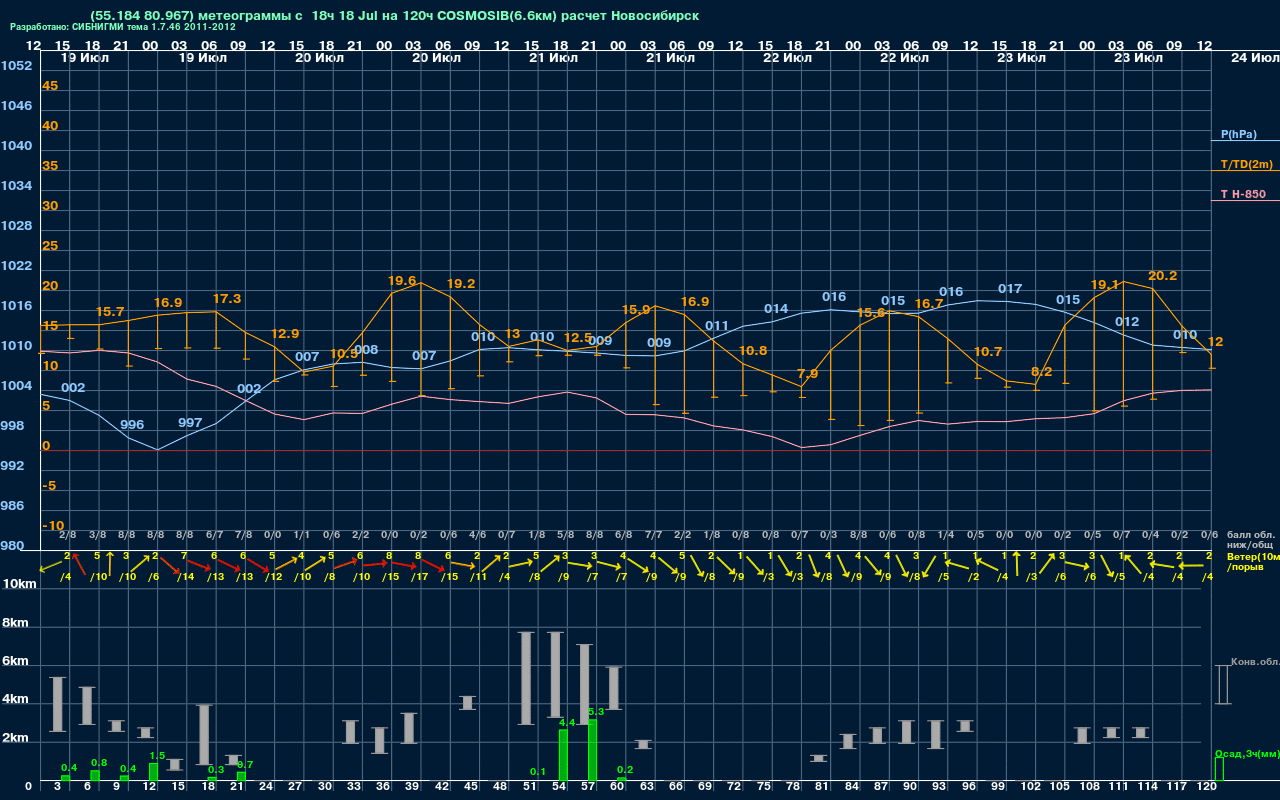
Task: Click the temperature value 10.7
Action: 988,352
